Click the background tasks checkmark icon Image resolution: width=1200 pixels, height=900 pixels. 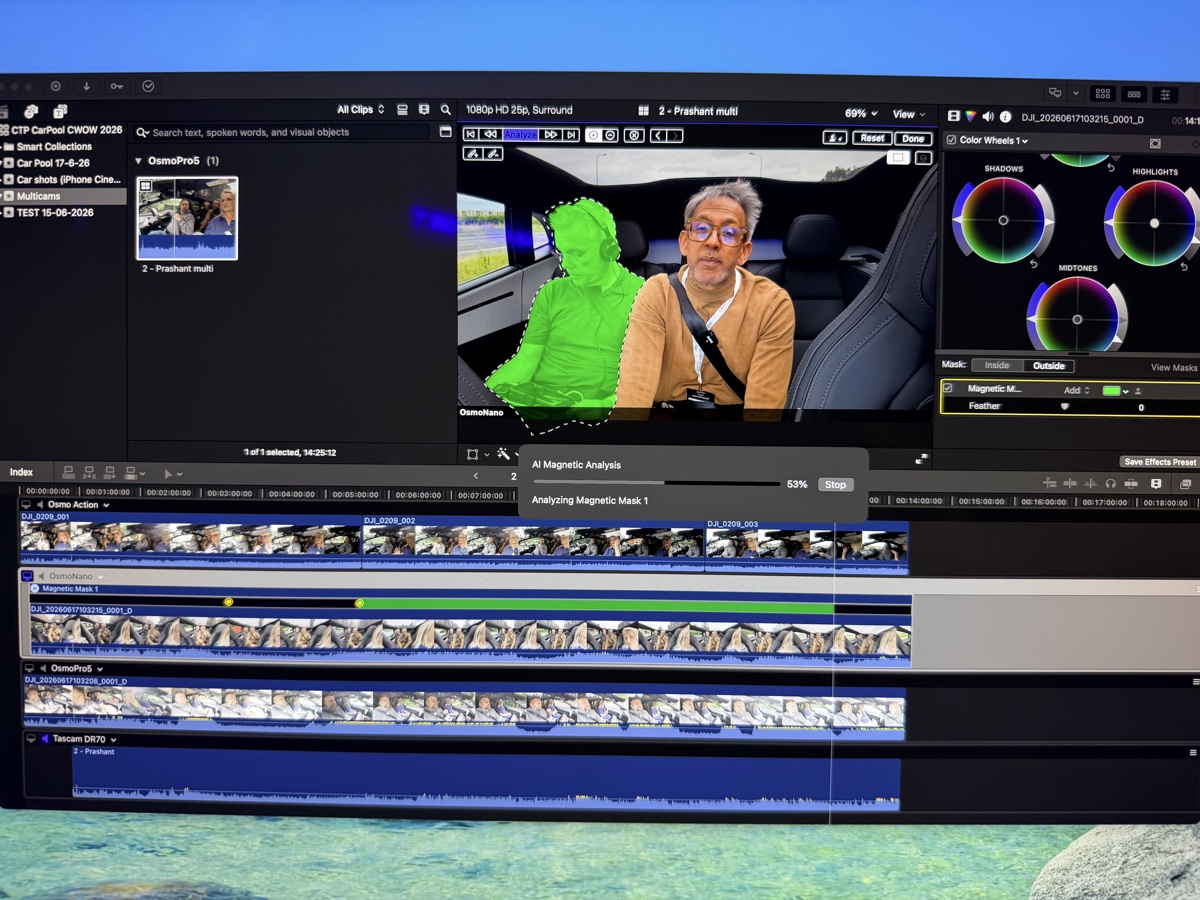148,86
